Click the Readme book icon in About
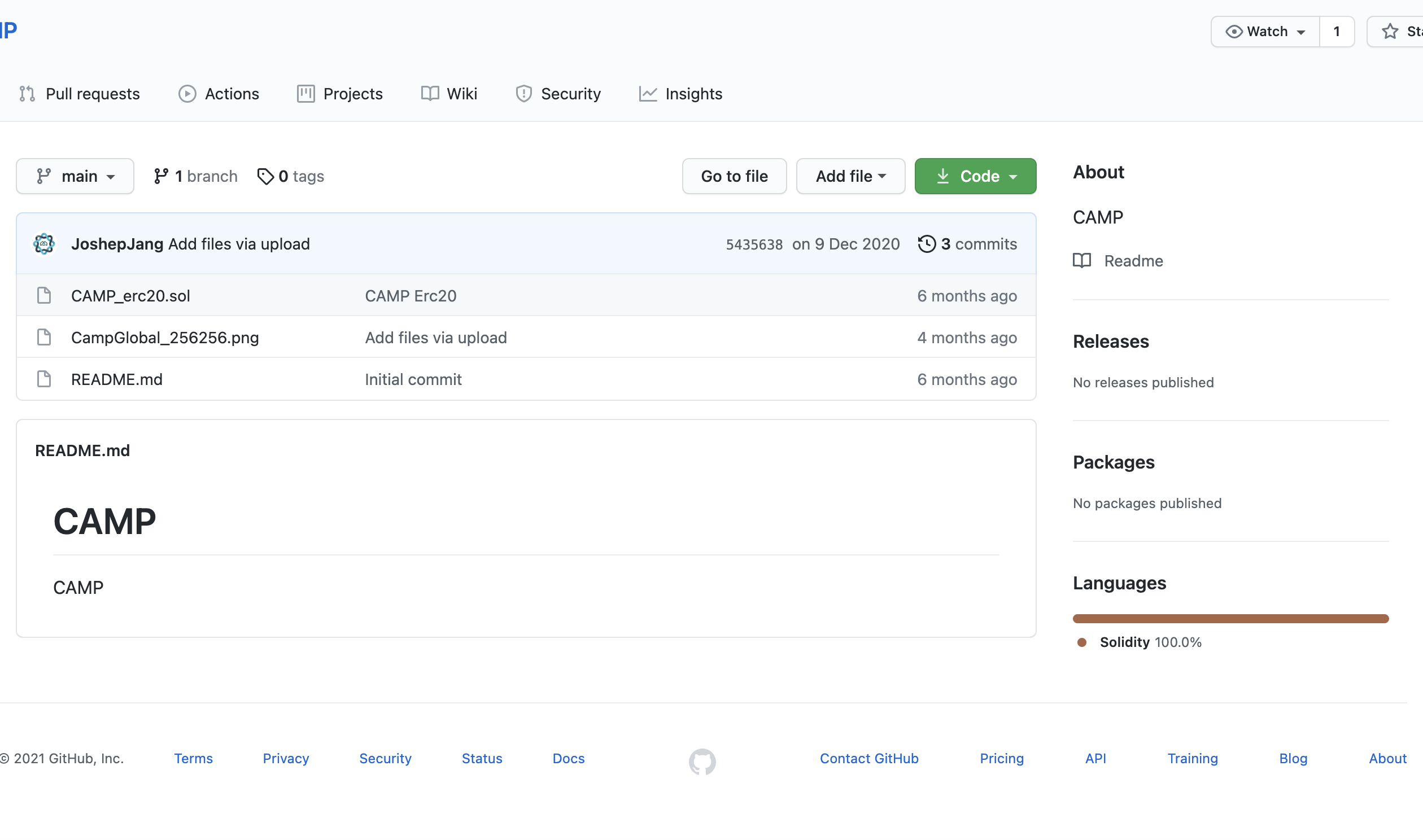 [x=1082, y=261]
